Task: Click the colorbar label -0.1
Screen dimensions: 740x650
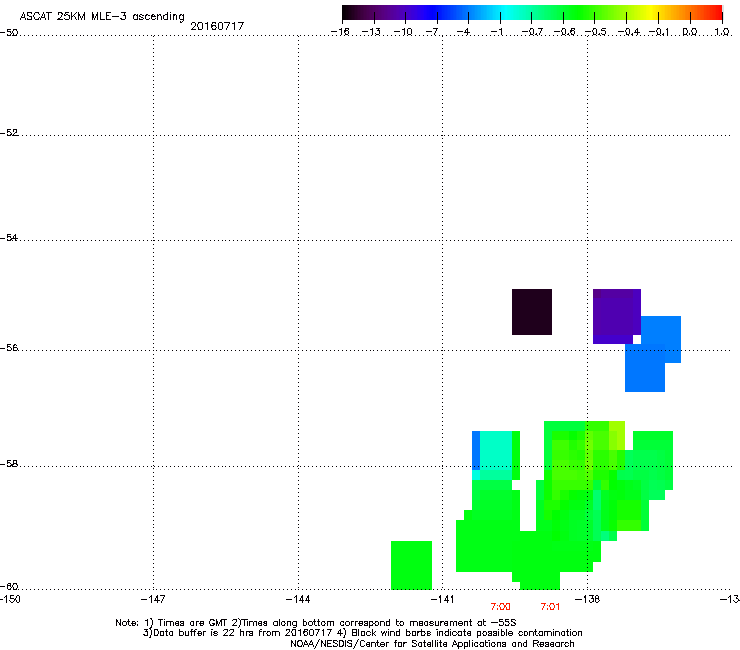Action: tap(659, 32)
